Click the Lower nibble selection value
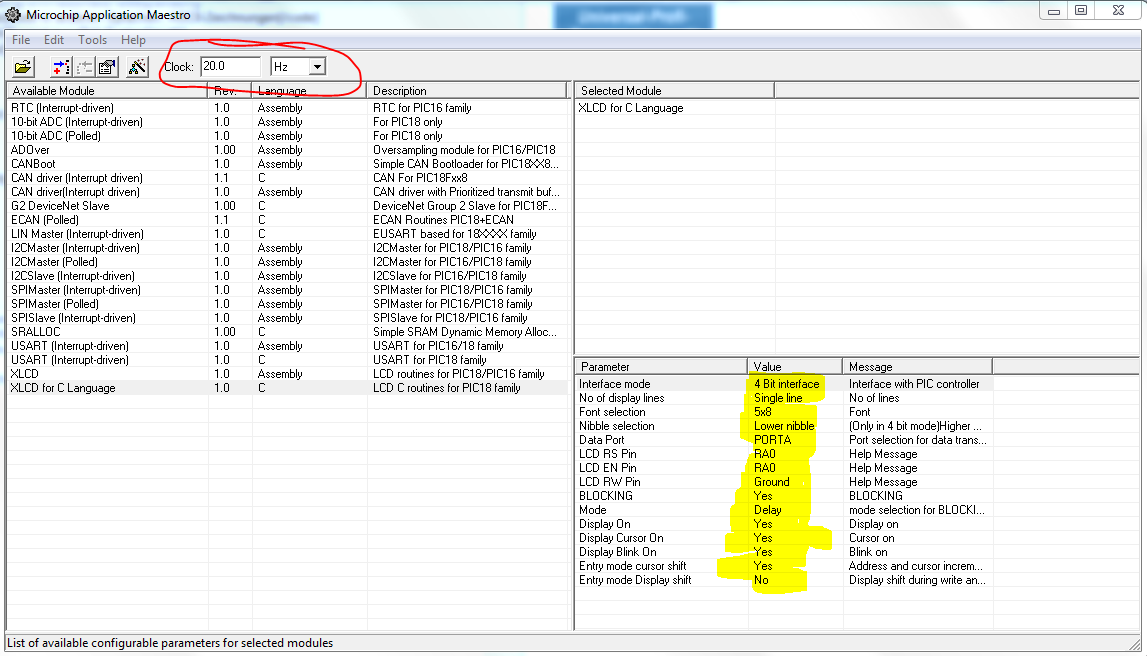Image resolution: width=1147 pixels, height=656 pixels. click(783, 426)
